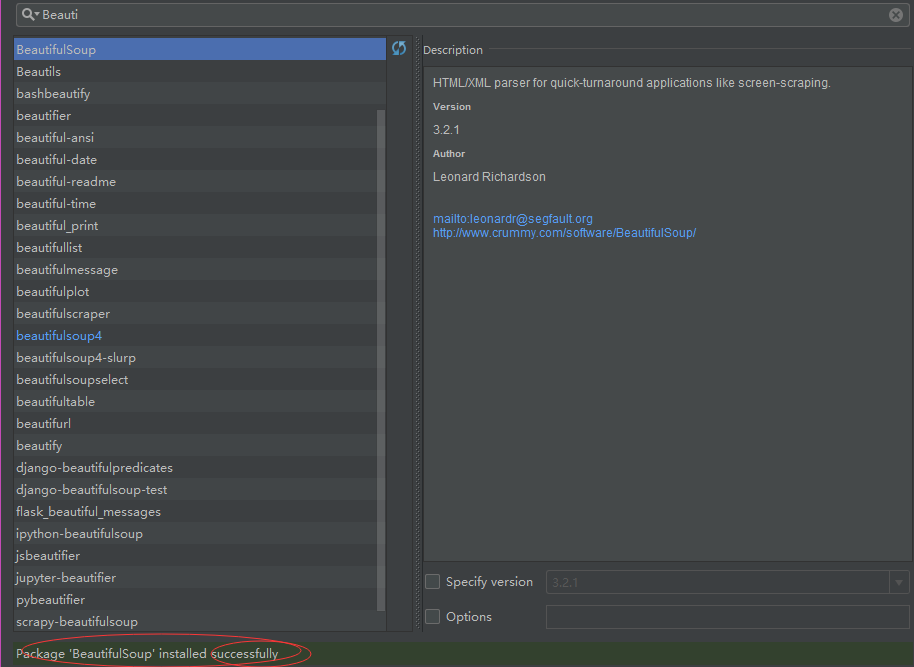Click the 'installed successfully' status message
The height and width of the screenshot is (667, 914).
coord(147,654)
